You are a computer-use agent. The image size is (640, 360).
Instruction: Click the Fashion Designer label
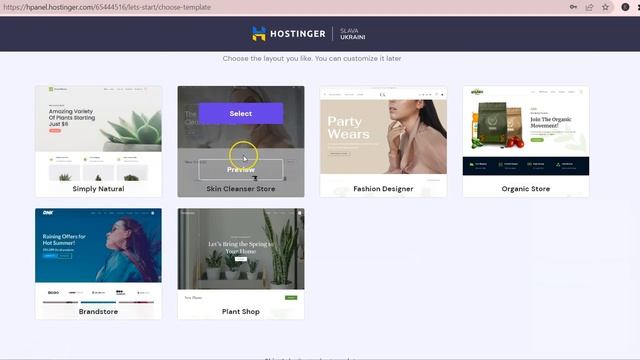pos(383,189)
